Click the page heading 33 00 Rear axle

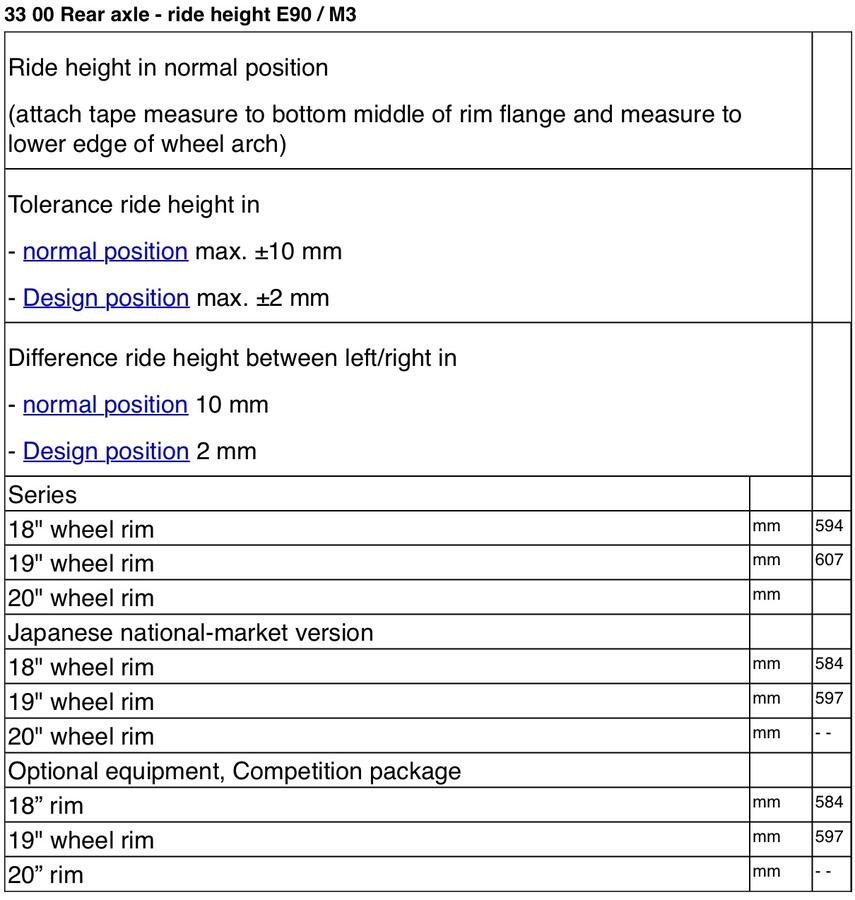pyautogui.click(x=180, y=14)
